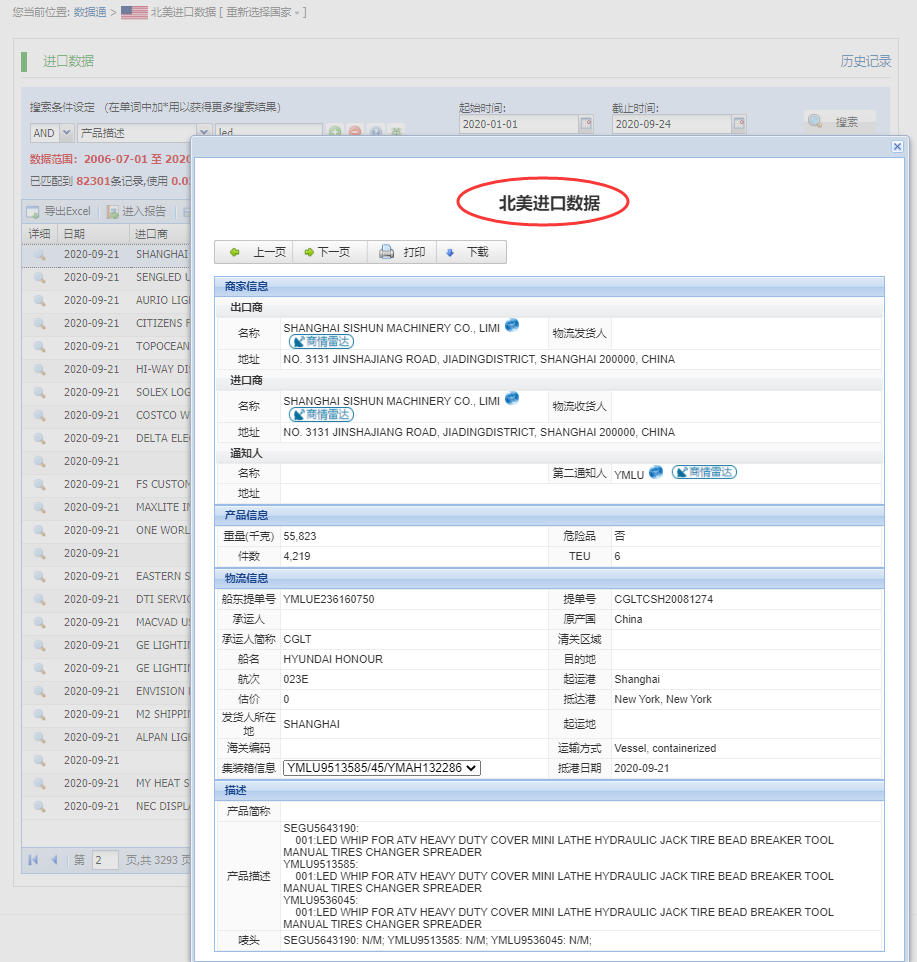
Task: Print the record with 打印 button
Action: point(402,252)
